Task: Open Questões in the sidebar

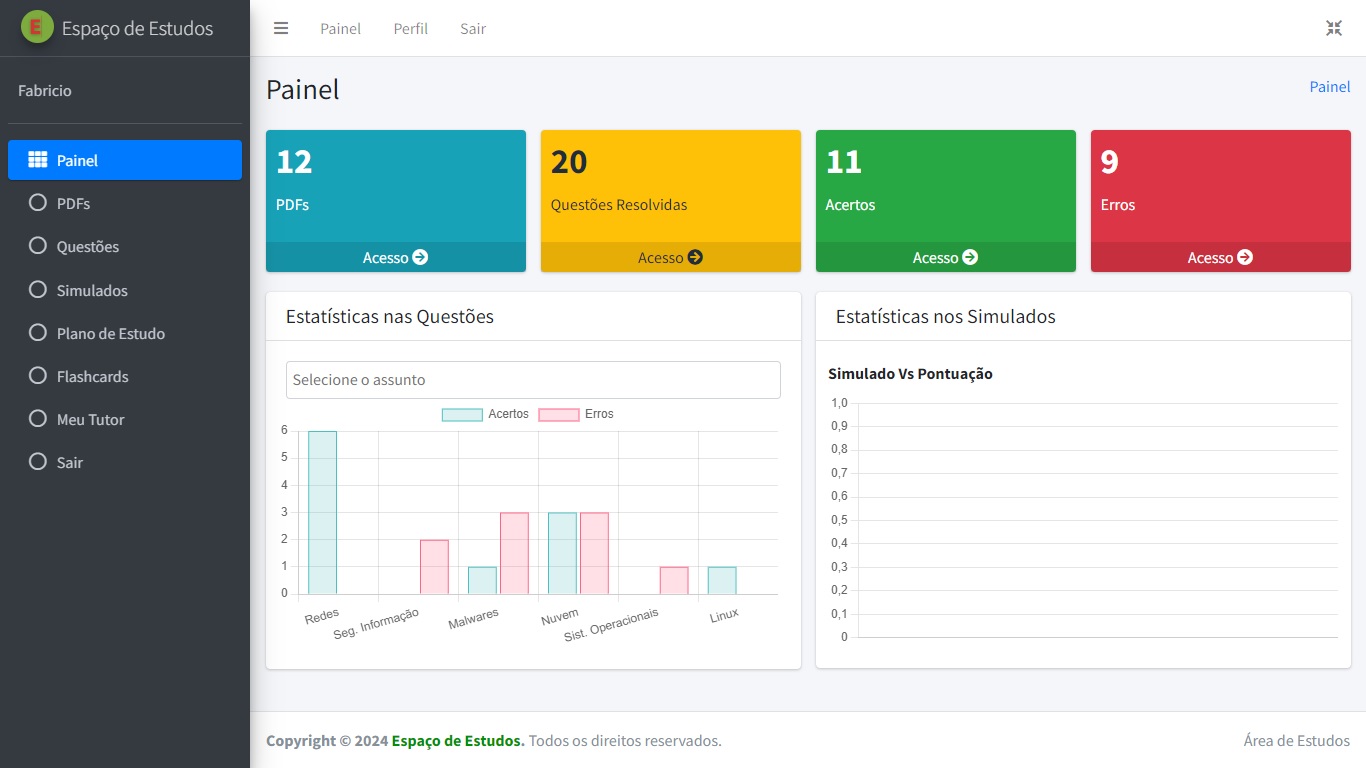Action: pyautogui.click(x=88, y=247)
